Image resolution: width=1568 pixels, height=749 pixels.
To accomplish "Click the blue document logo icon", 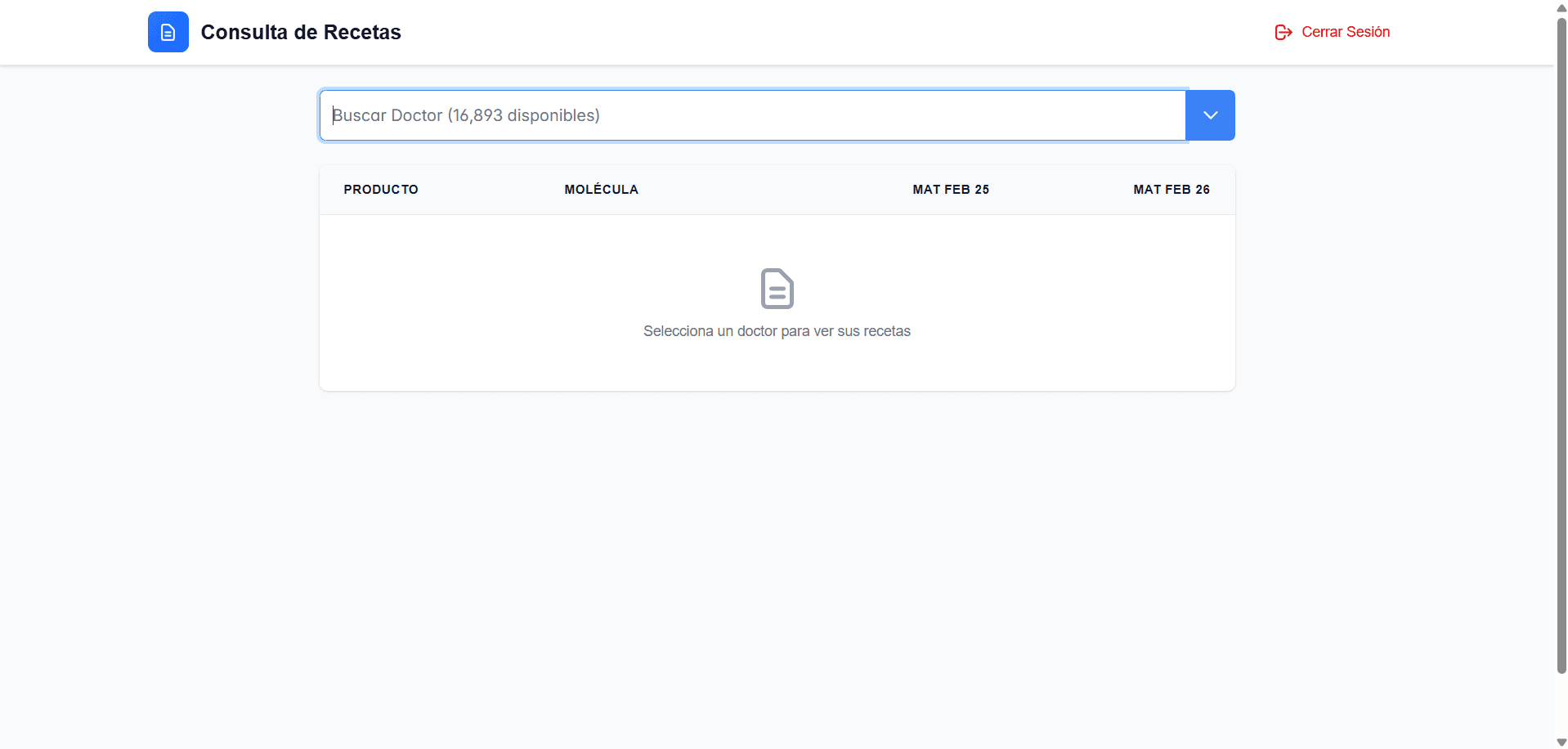I will (168, 32).
